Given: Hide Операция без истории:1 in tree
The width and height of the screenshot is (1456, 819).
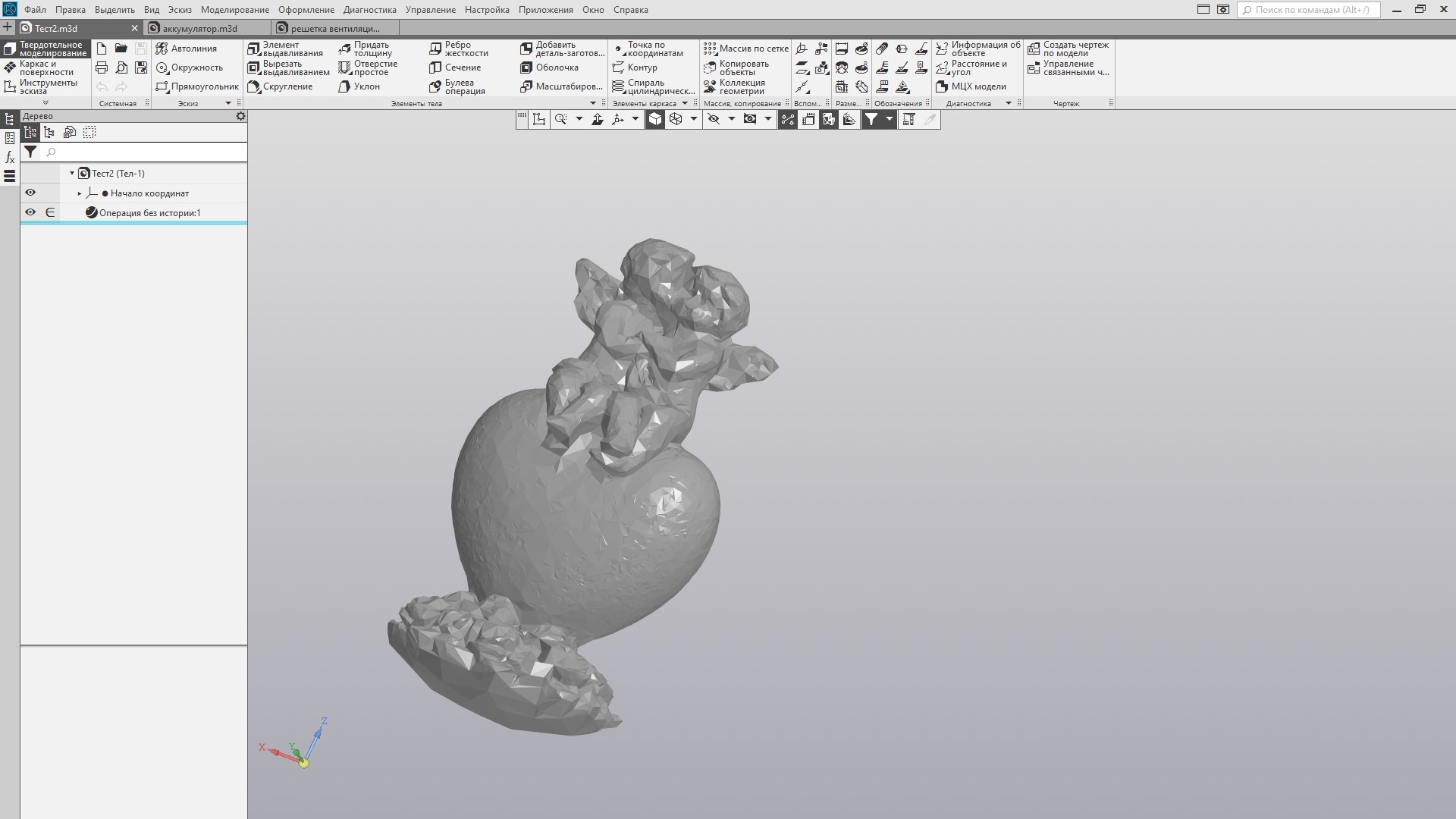Looking at the screenshot, I should tap(30, 212).
